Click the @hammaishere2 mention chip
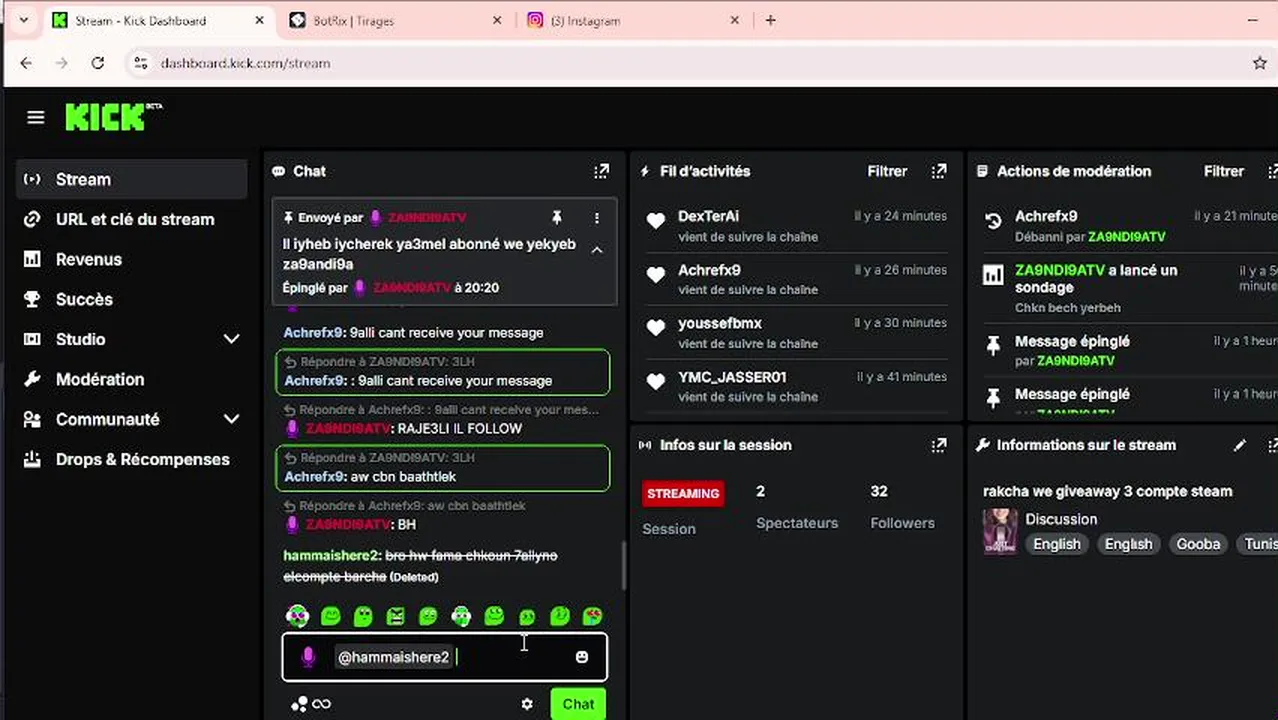Screen dimensions: 1278x720 point(393,657)
